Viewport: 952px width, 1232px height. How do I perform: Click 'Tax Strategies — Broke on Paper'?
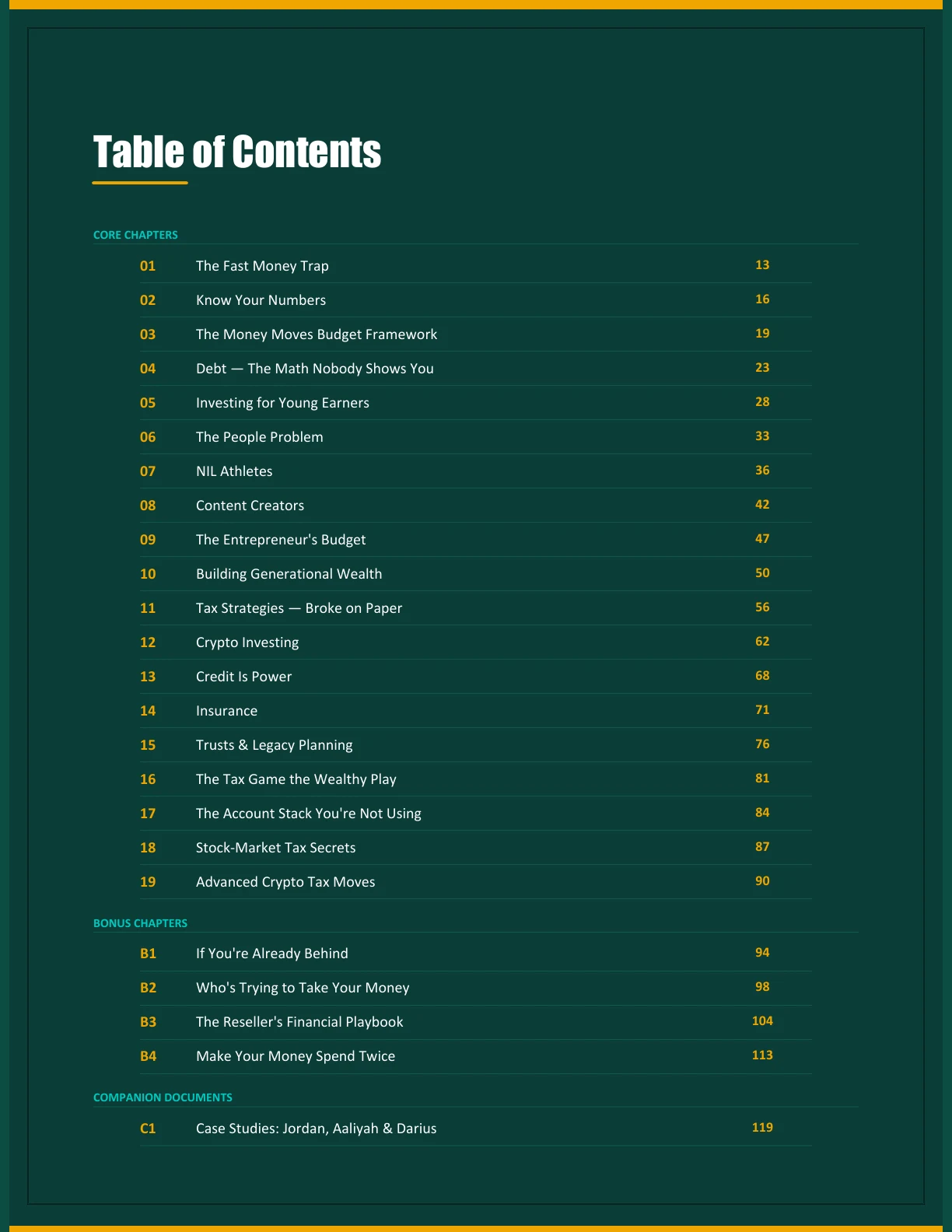299,608
